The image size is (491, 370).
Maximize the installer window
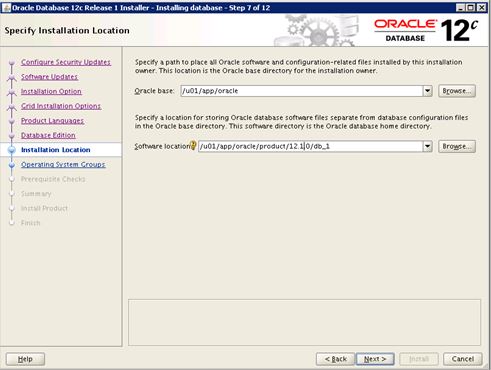click(471, 8)
